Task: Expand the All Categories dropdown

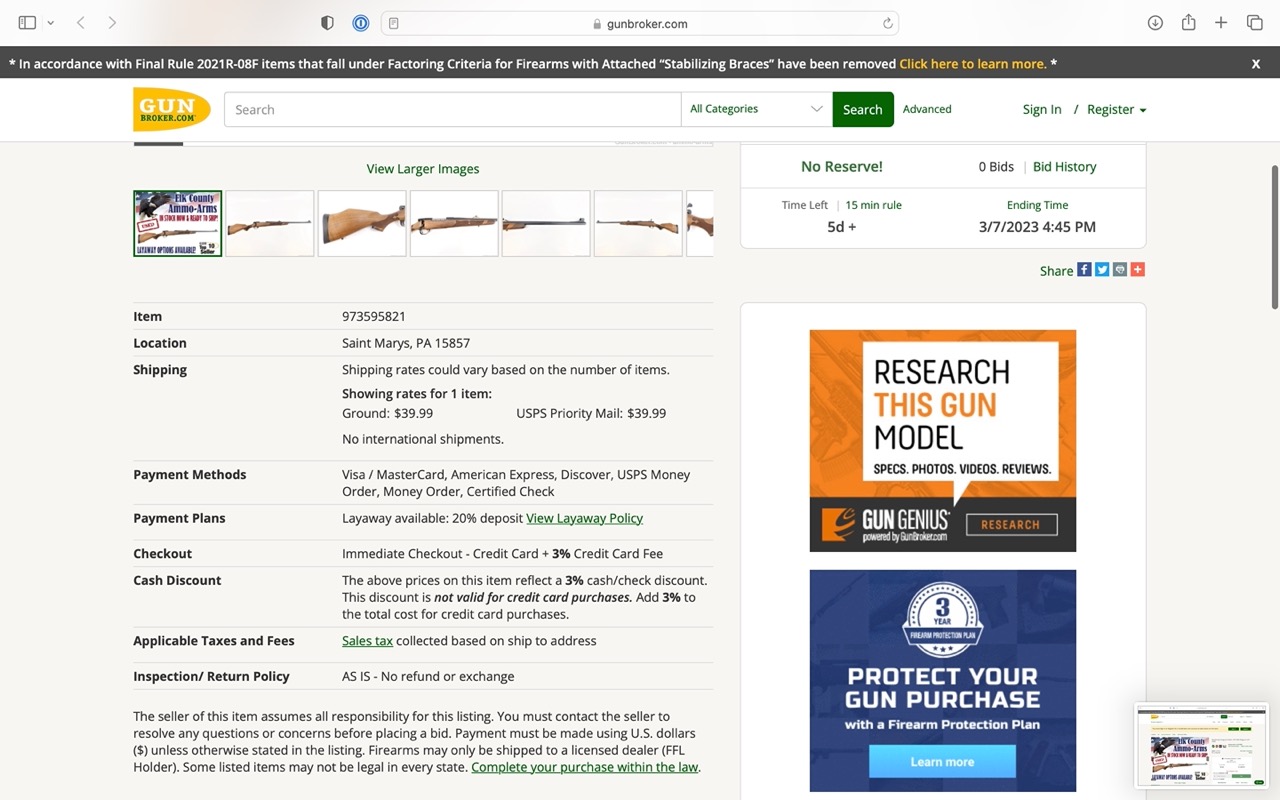Action: 756,109
